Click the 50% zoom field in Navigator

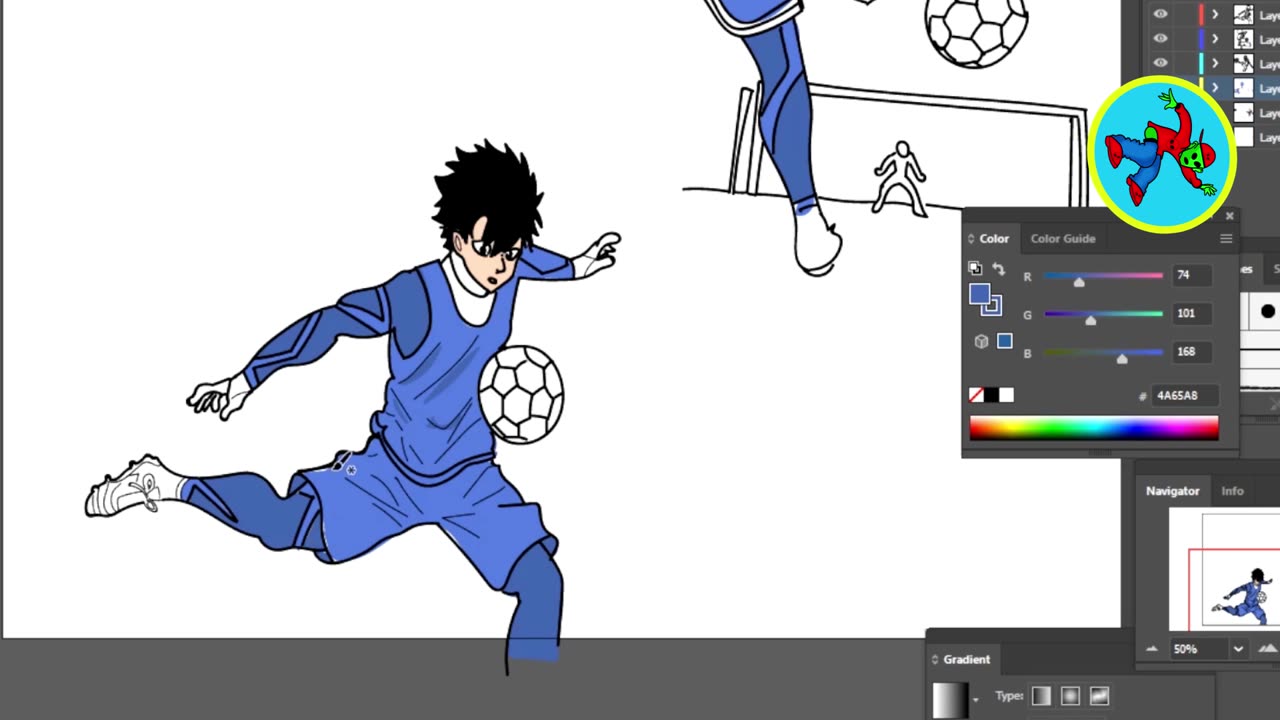[x=1197, y=649]
